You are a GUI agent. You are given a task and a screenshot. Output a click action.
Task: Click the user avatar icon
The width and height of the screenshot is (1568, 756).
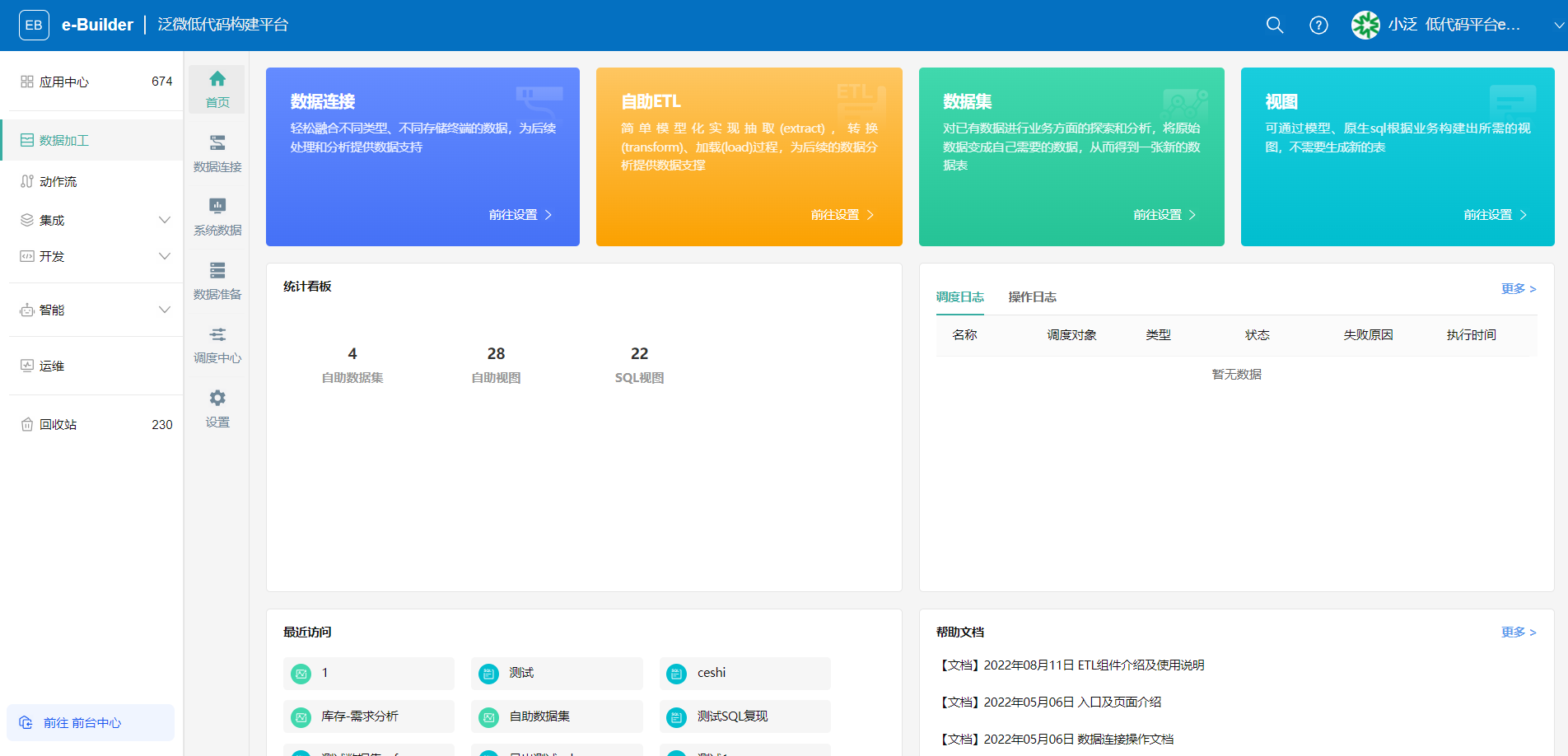pyautogui.click(x=1365, y=25)
